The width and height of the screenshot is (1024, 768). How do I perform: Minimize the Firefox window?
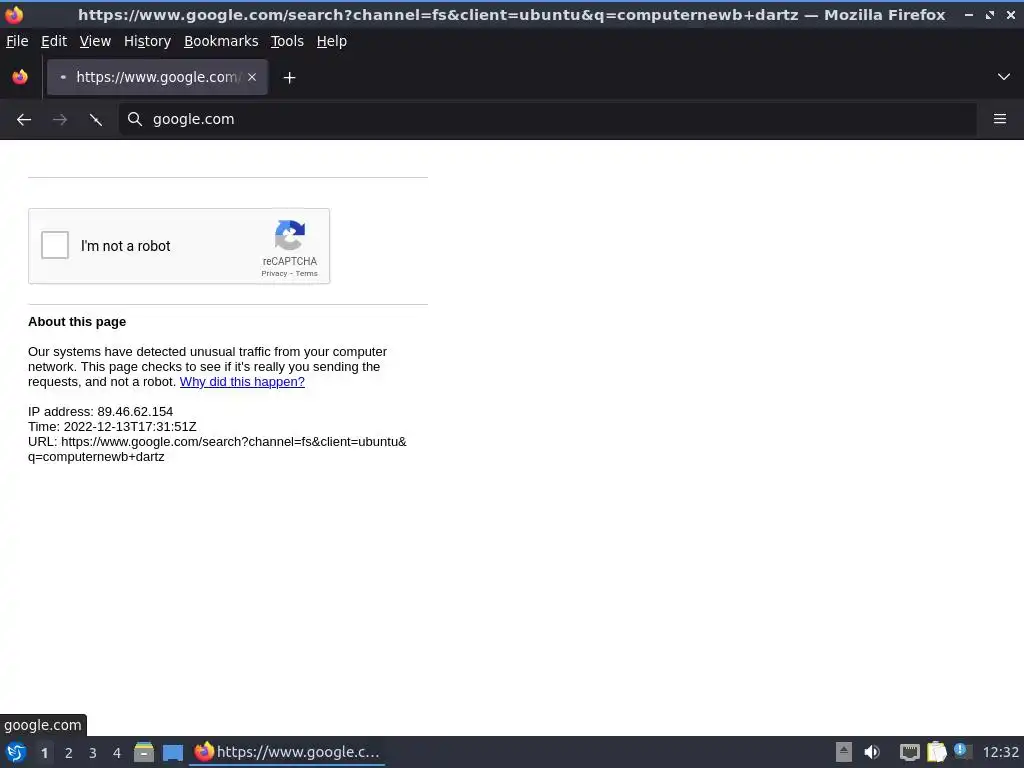click(968, 15)
